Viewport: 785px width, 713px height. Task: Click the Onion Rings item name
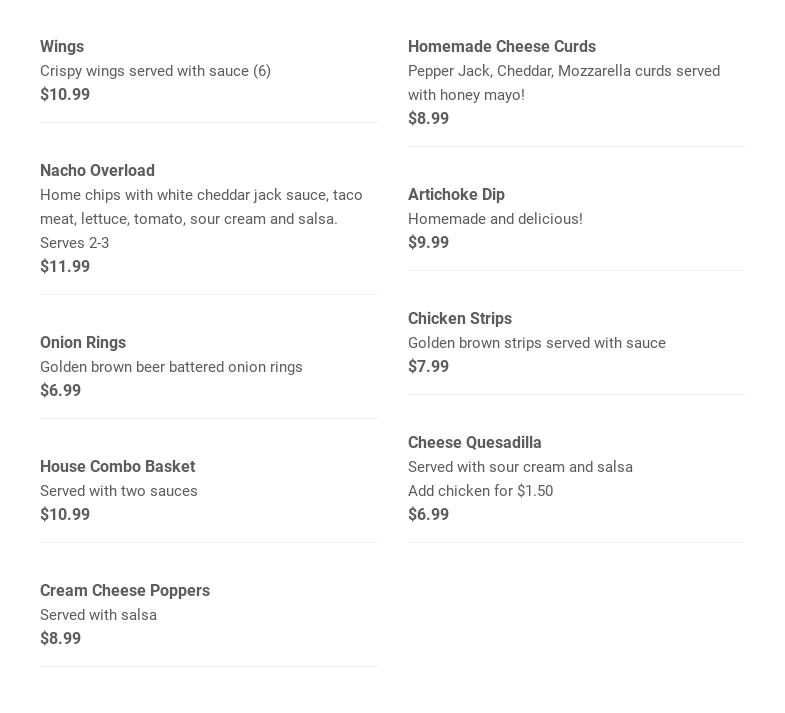pyautogui.click(x=83, y=342)
